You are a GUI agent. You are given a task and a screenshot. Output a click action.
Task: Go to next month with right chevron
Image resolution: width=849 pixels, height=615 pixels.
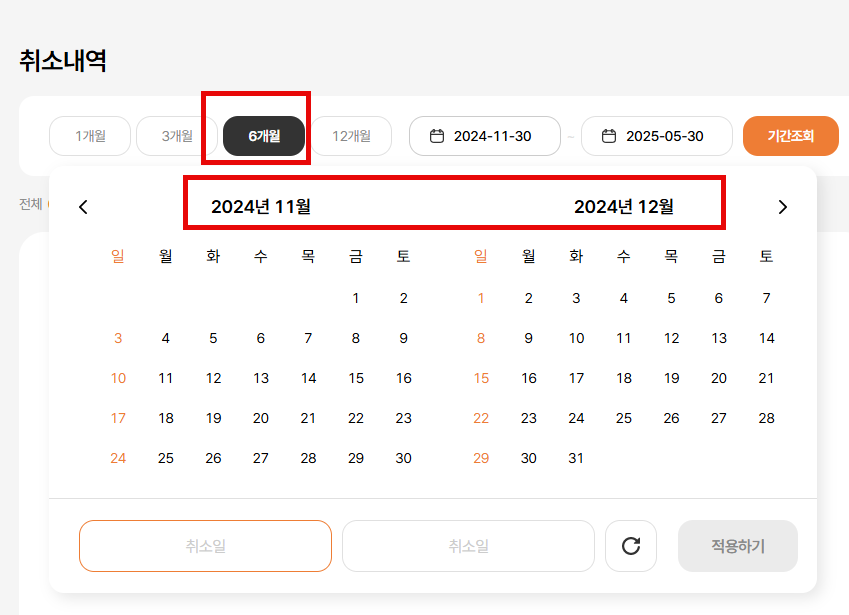click(783, 207)
